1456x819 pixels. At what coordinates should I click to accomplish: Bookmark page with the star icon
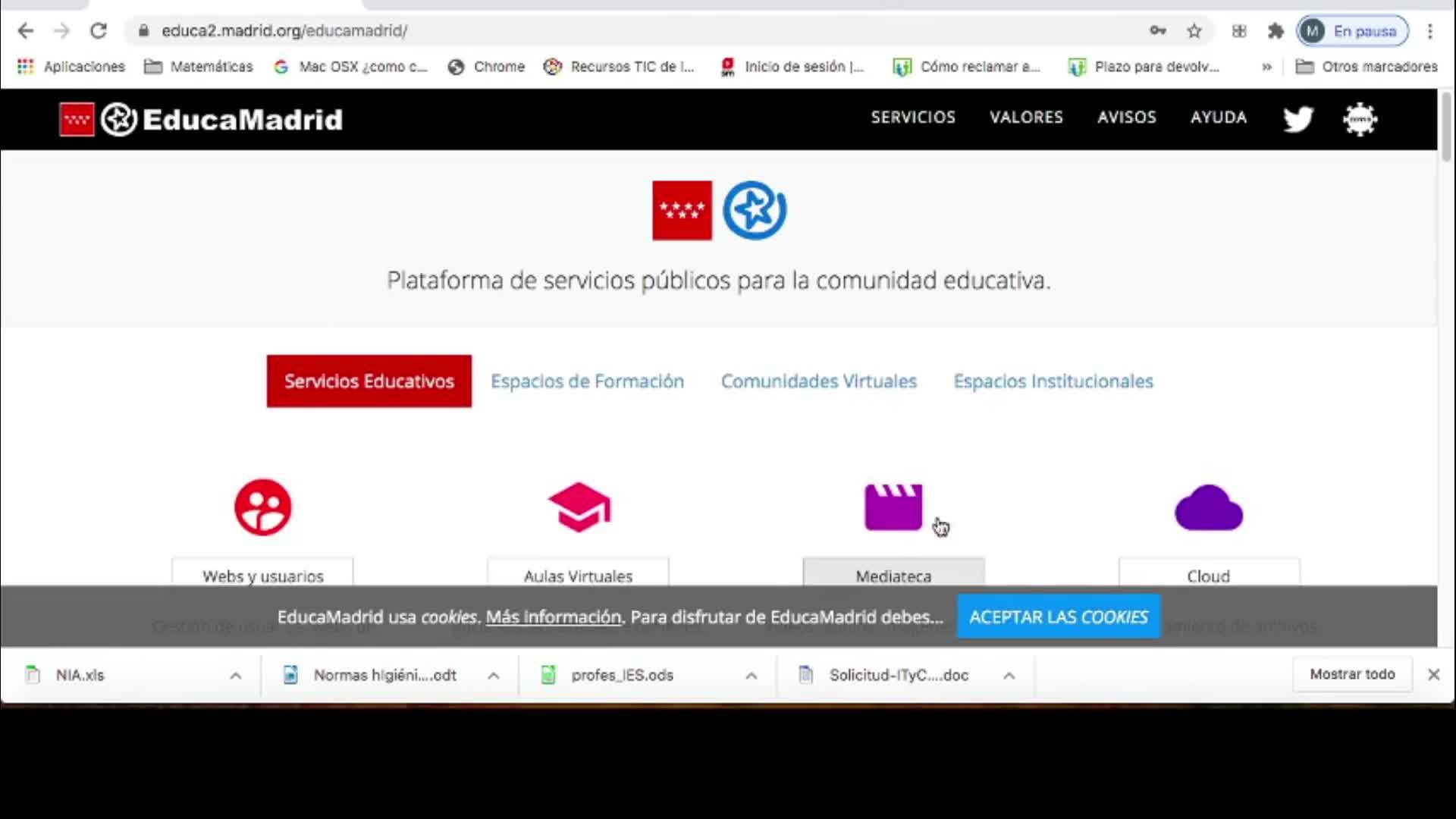(x=1194, y=31)
